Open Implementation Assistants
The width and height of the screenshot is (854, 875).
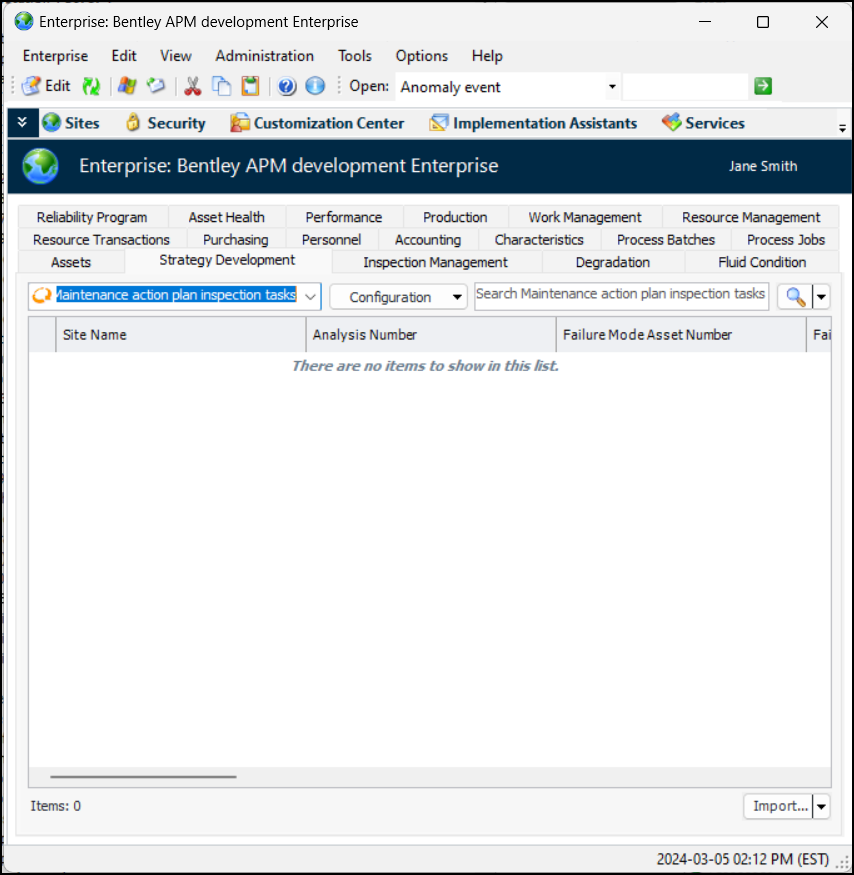[533, 123]
